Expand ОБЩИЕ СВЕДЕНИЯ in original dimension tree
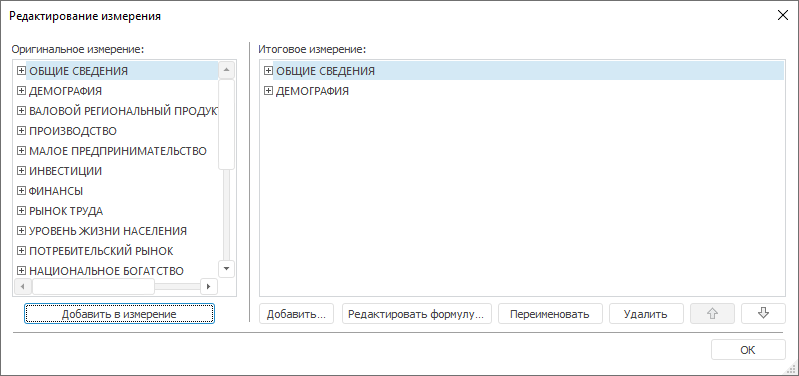 [x=21, y=71]
